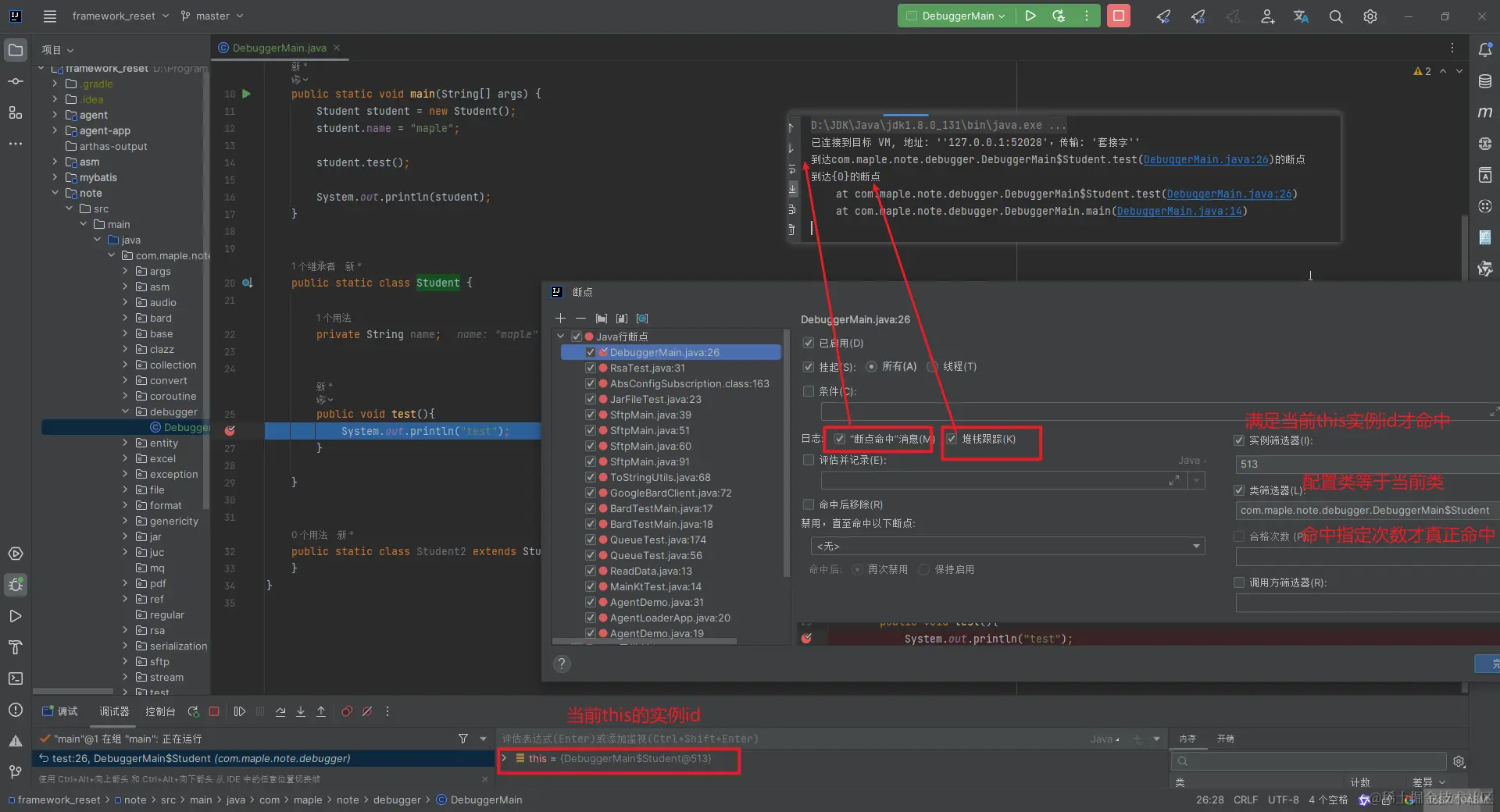Screen dimensions: 1500x812
Task: Click the add breakpoint plus icon
Action: click(560, 319)
